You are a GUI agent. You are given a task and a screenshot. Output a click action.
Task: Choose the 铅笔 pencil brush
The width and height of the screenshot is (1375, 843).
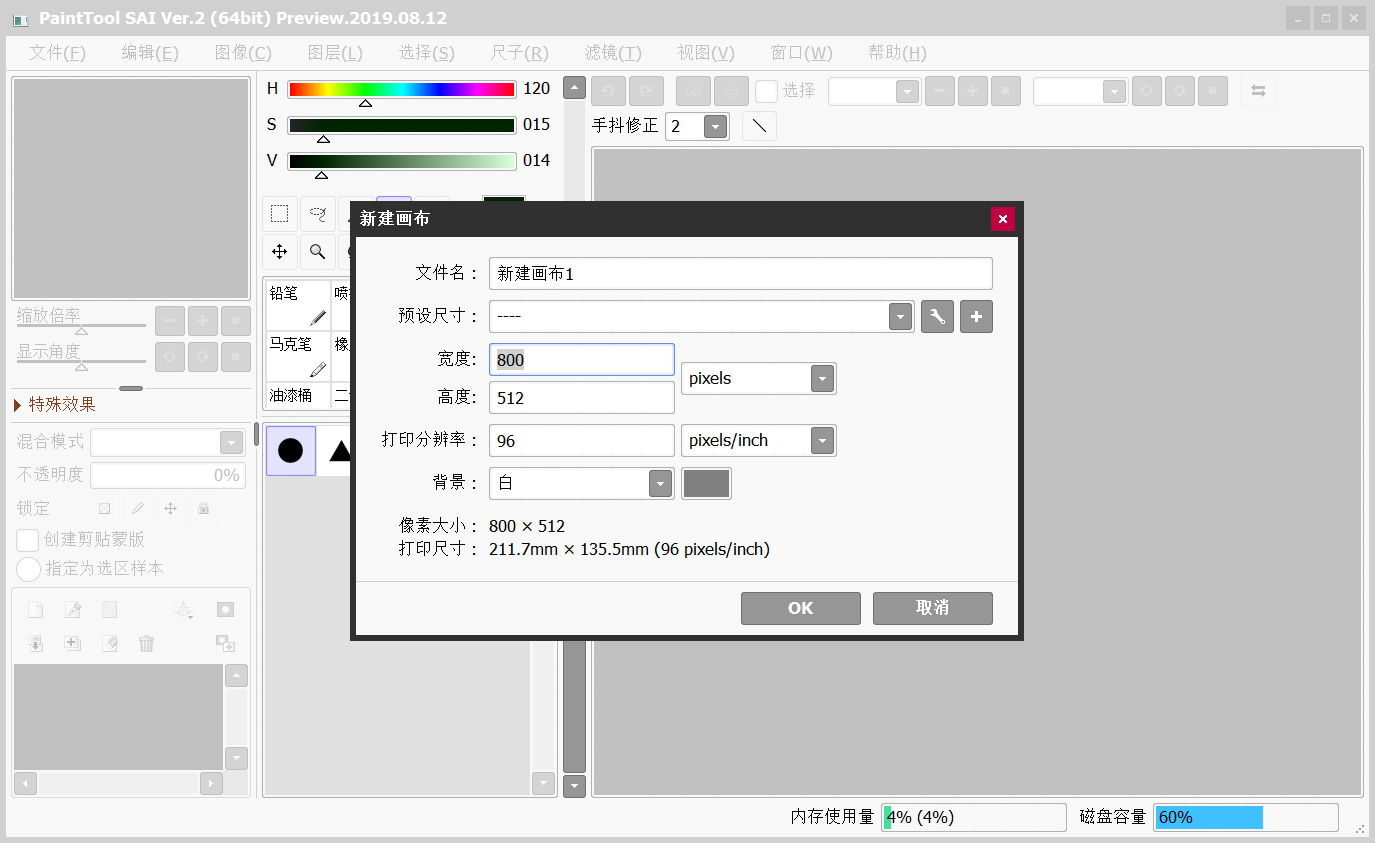(298, 305)
